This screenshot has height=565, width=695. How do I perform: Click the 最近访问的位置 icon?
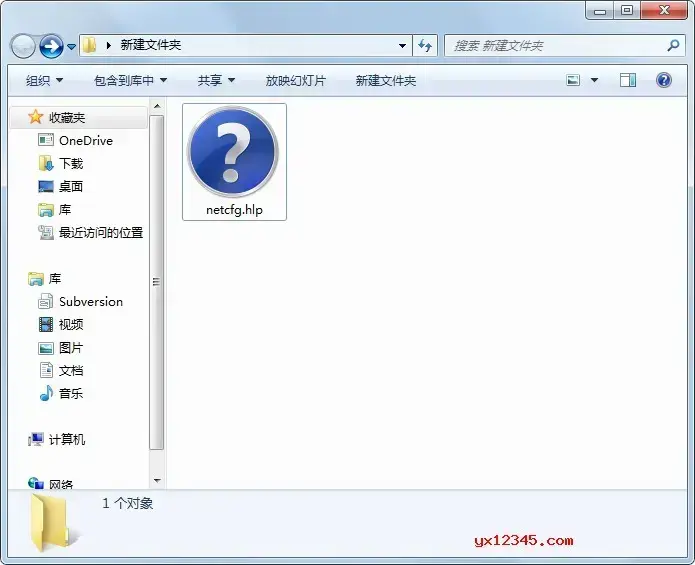[x=46, y=232]
